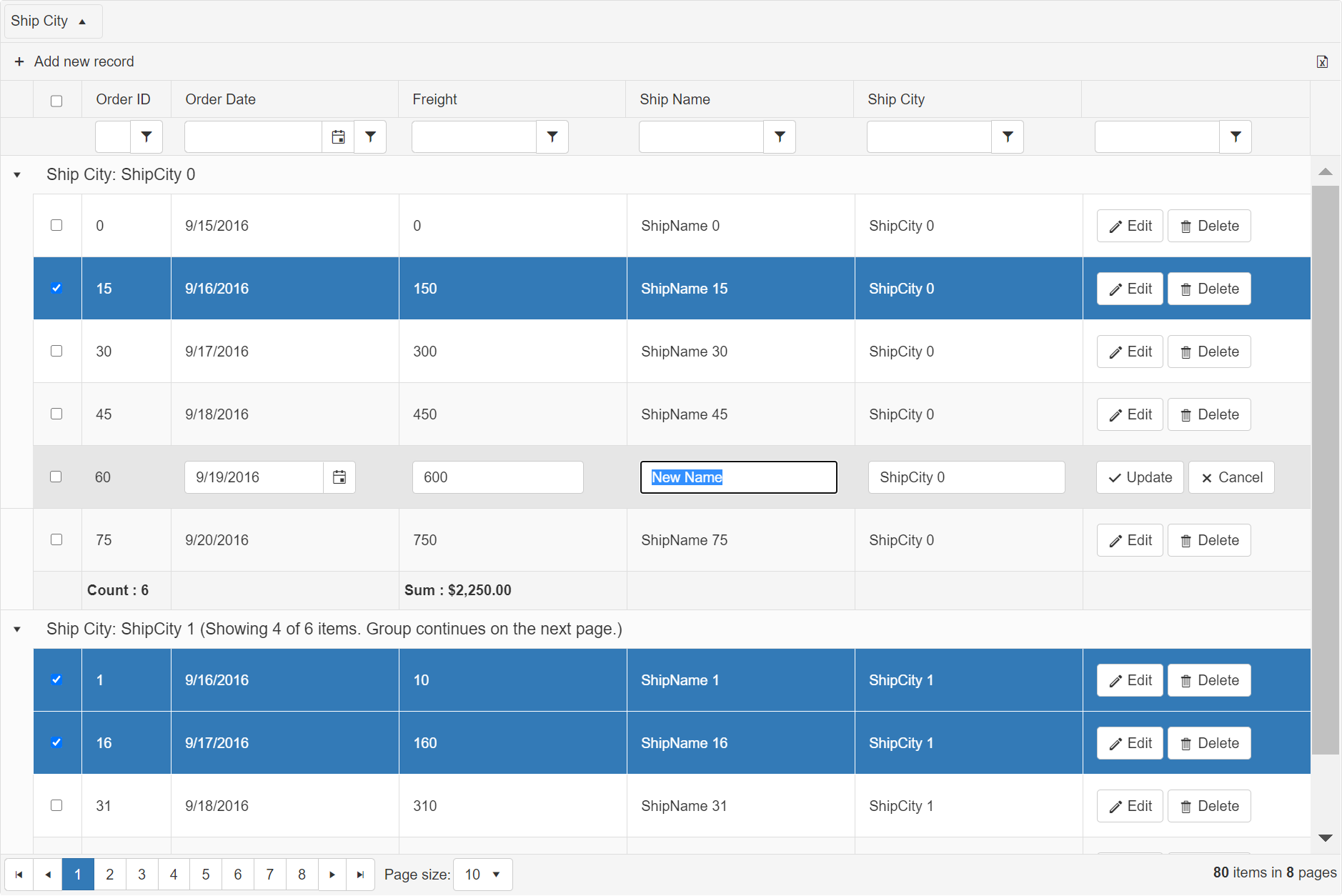Viewport: 1342px width, 896px height.
Task: Update the row being edited
Action: point(1140,477)
